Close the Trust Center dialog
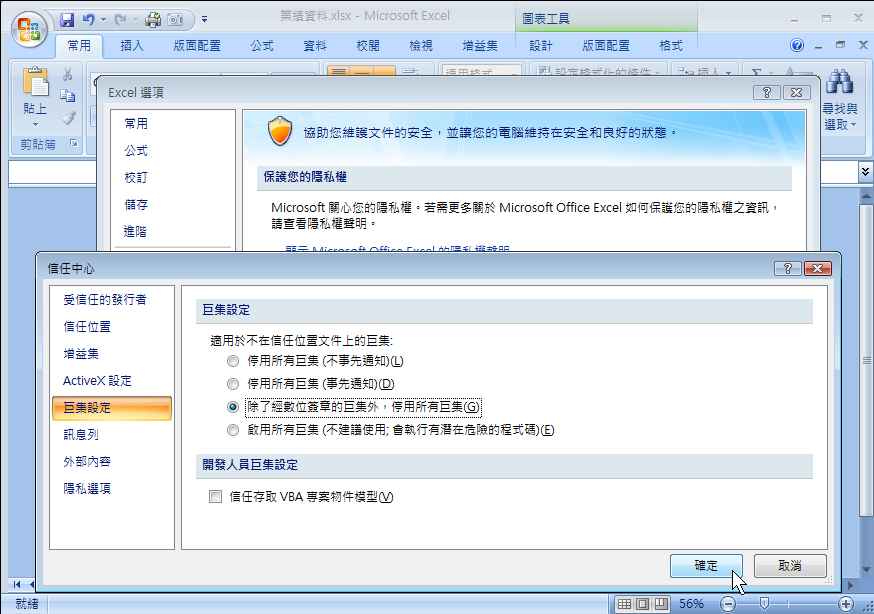Viewport: 874px width, 614px height. click(818, 269)
